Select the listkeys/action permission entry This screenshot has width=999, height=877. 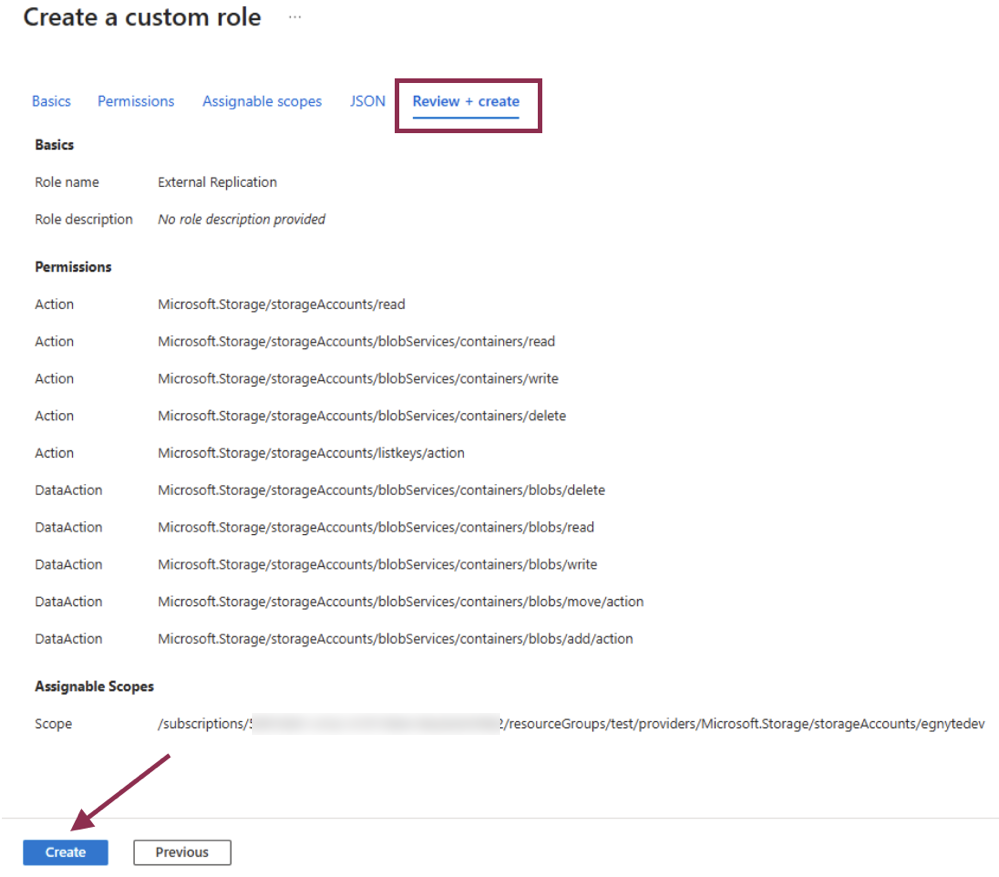[x=310, y=452]
